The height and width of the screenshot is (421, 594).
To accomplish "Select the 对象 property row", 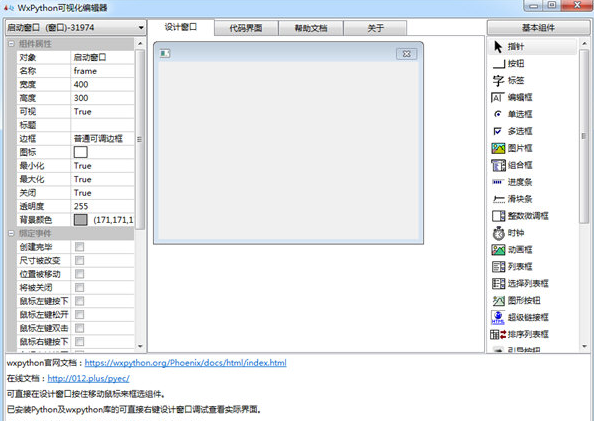I will (x=76, y=57).
